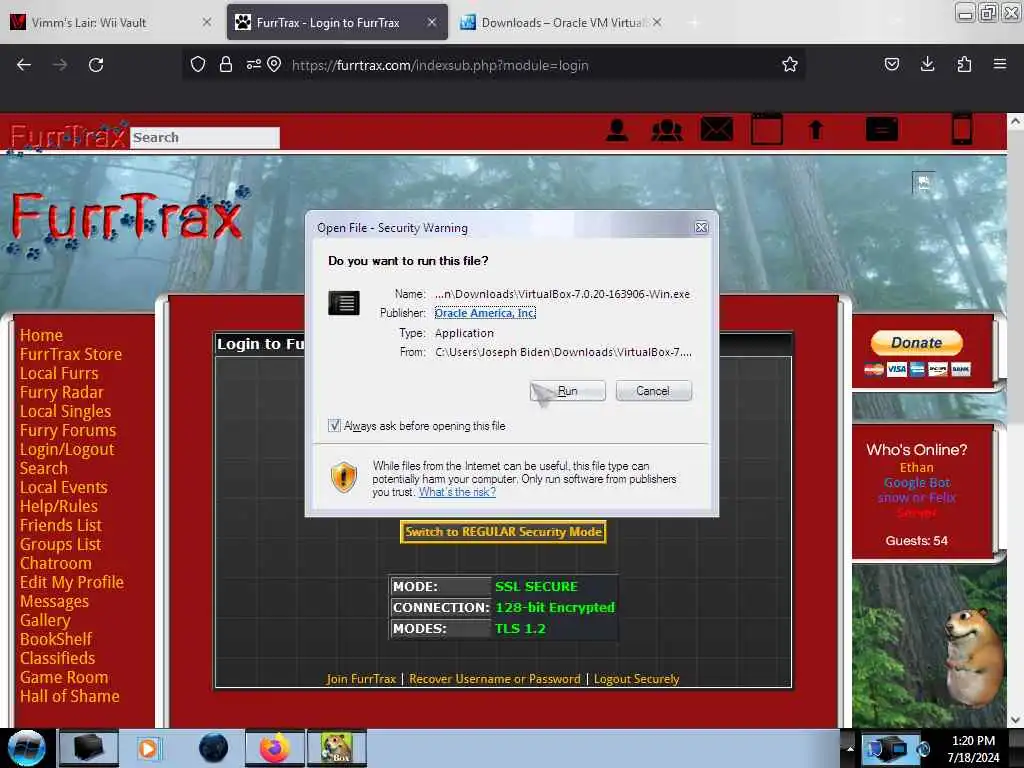Open the dark globe taskbar icon
This screenshot has height=768, width=1024.
click(x=213, y=748)
